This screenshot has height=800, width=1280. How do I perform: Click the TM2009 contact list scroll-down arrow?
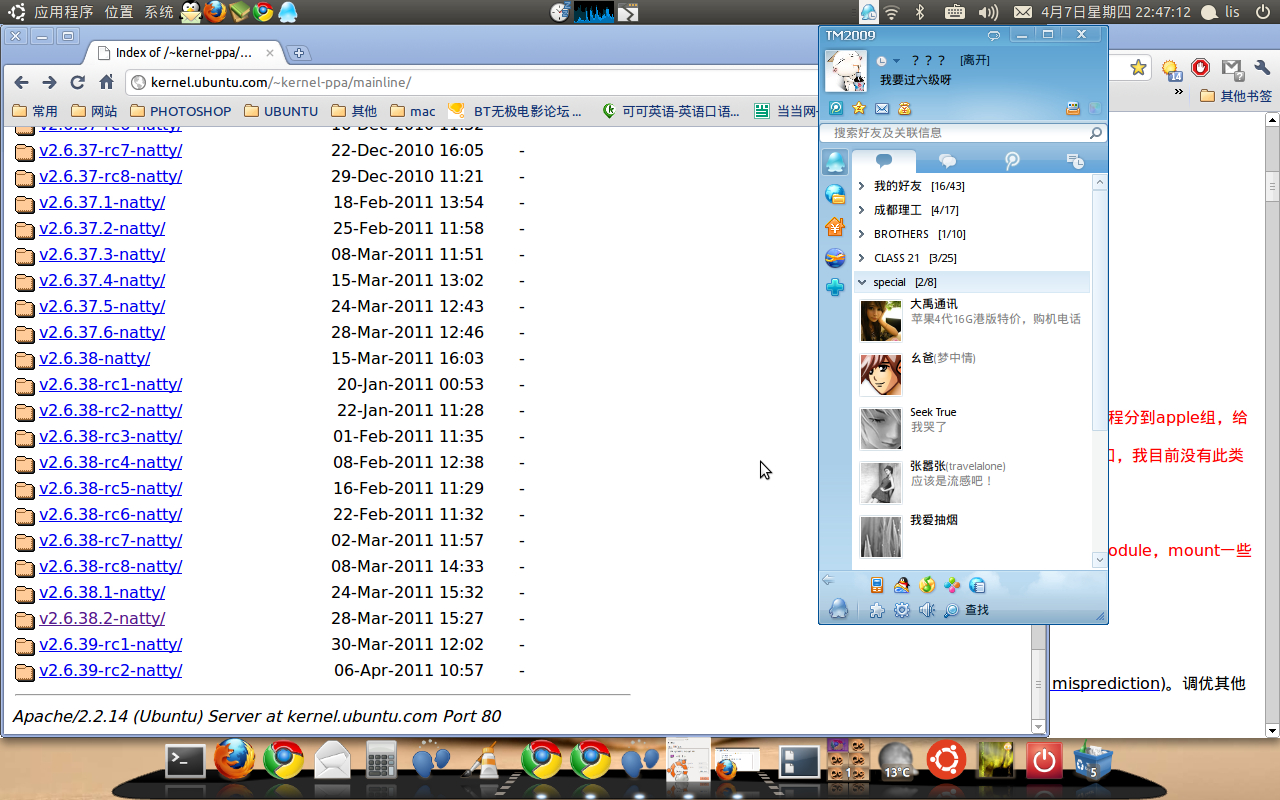(x=1099, y=561)
